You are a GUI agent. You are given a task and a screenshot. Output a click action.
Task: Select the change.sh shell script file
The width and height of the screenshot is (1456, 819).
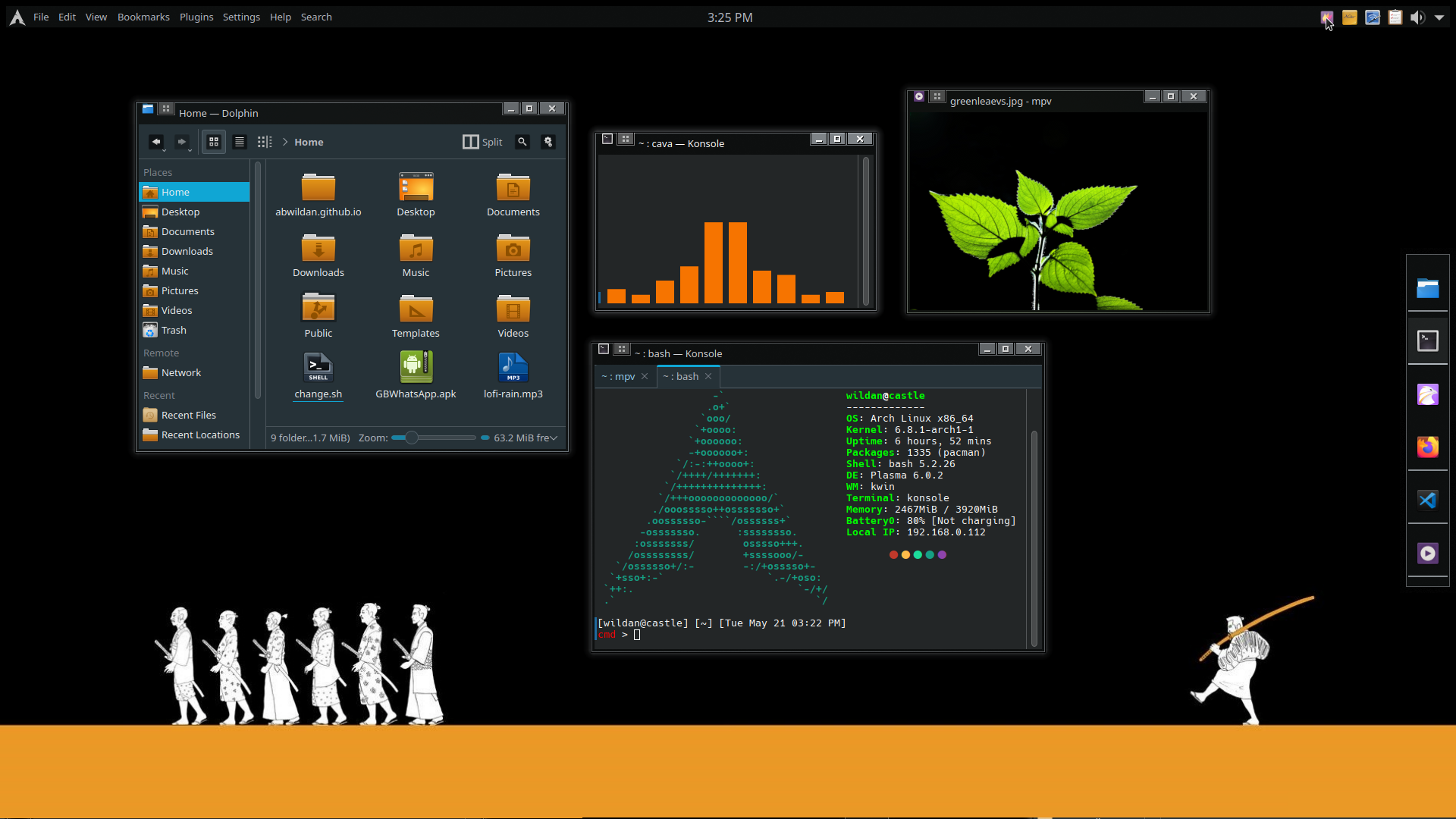[x=318, y=377]
